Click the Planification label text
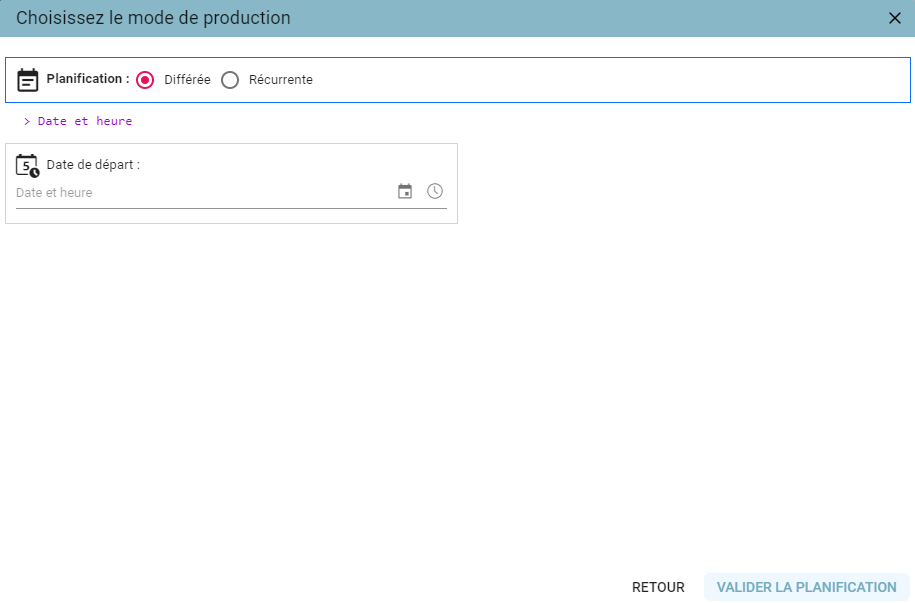 point(88,79)
